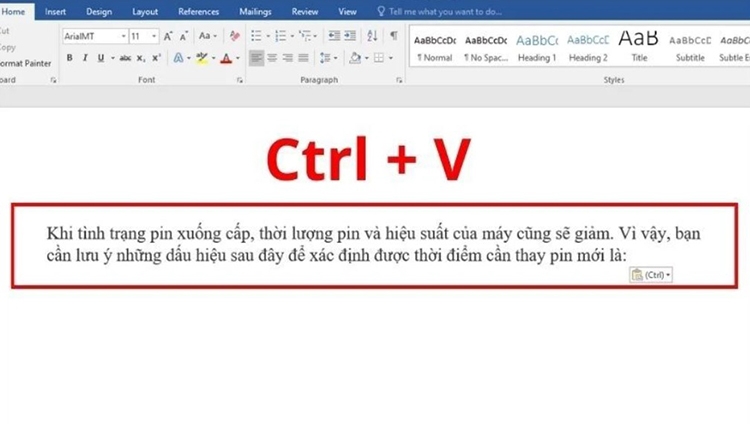Image resolution: width=750 pixels, height=424 pixels.
Task: Increase paragraph indent
Action: (350, 36)
